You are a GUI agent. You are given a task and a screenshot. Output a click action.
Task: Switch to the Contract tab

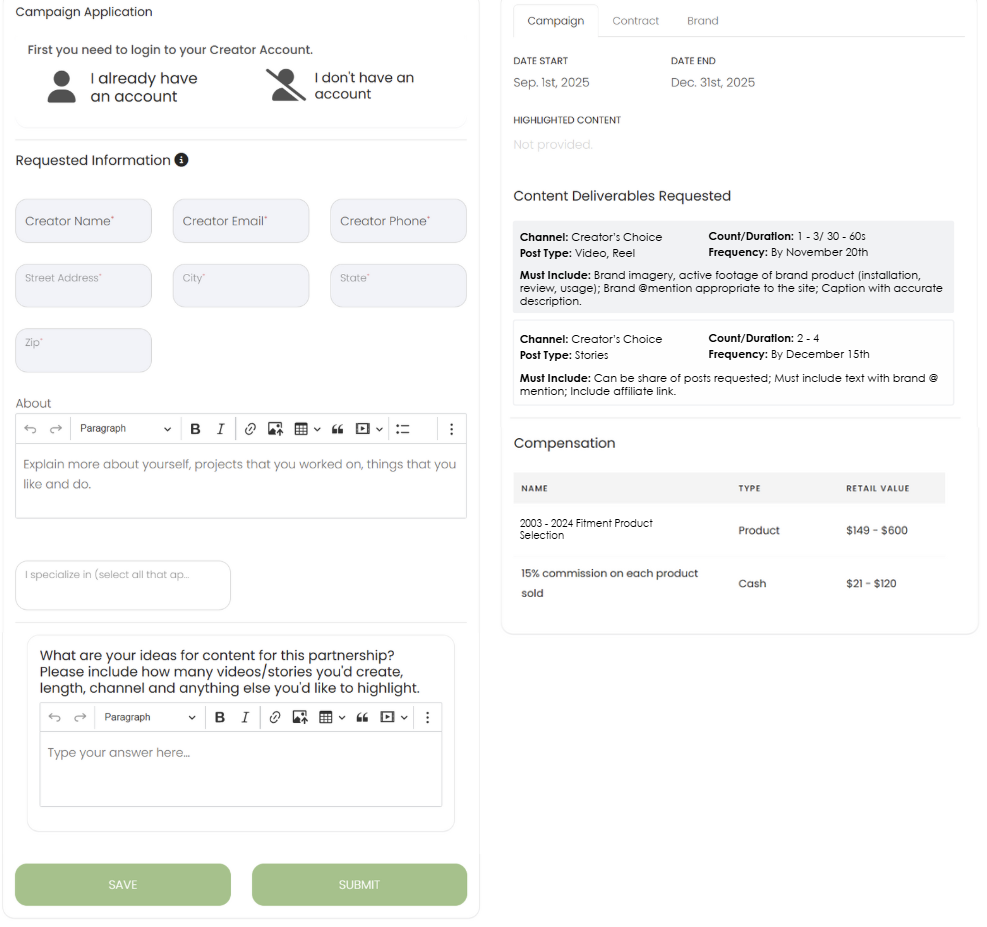click(x=636, y=21)
